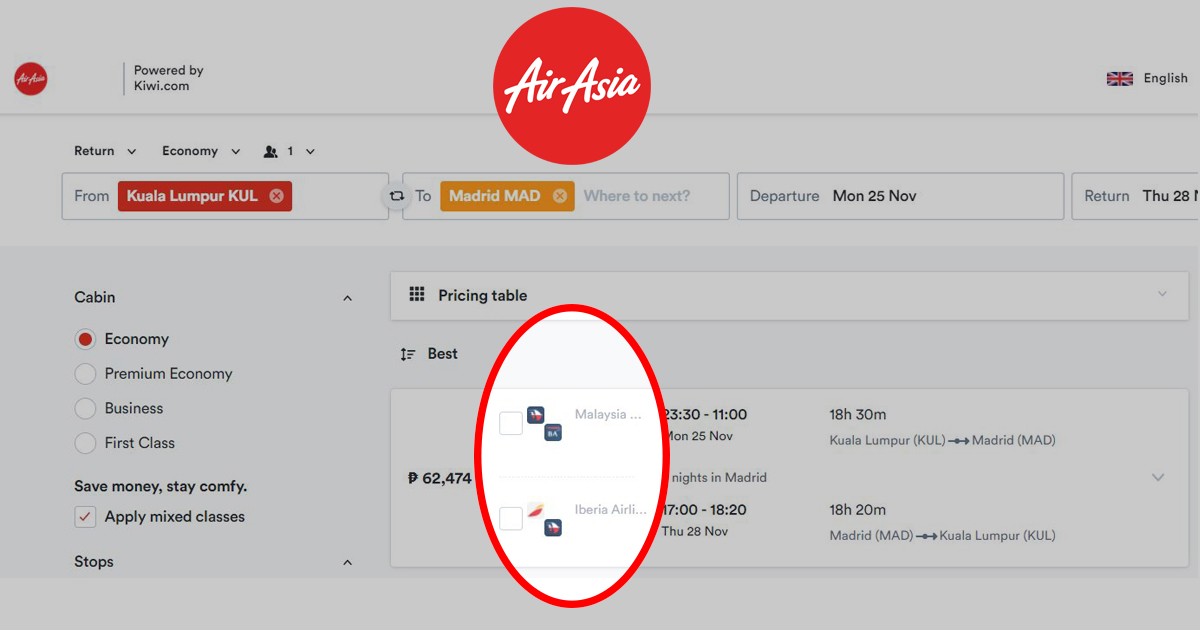
Task: Click the ₱ 62,474 price
Action: pyautogui.click(x=439, y=478)
